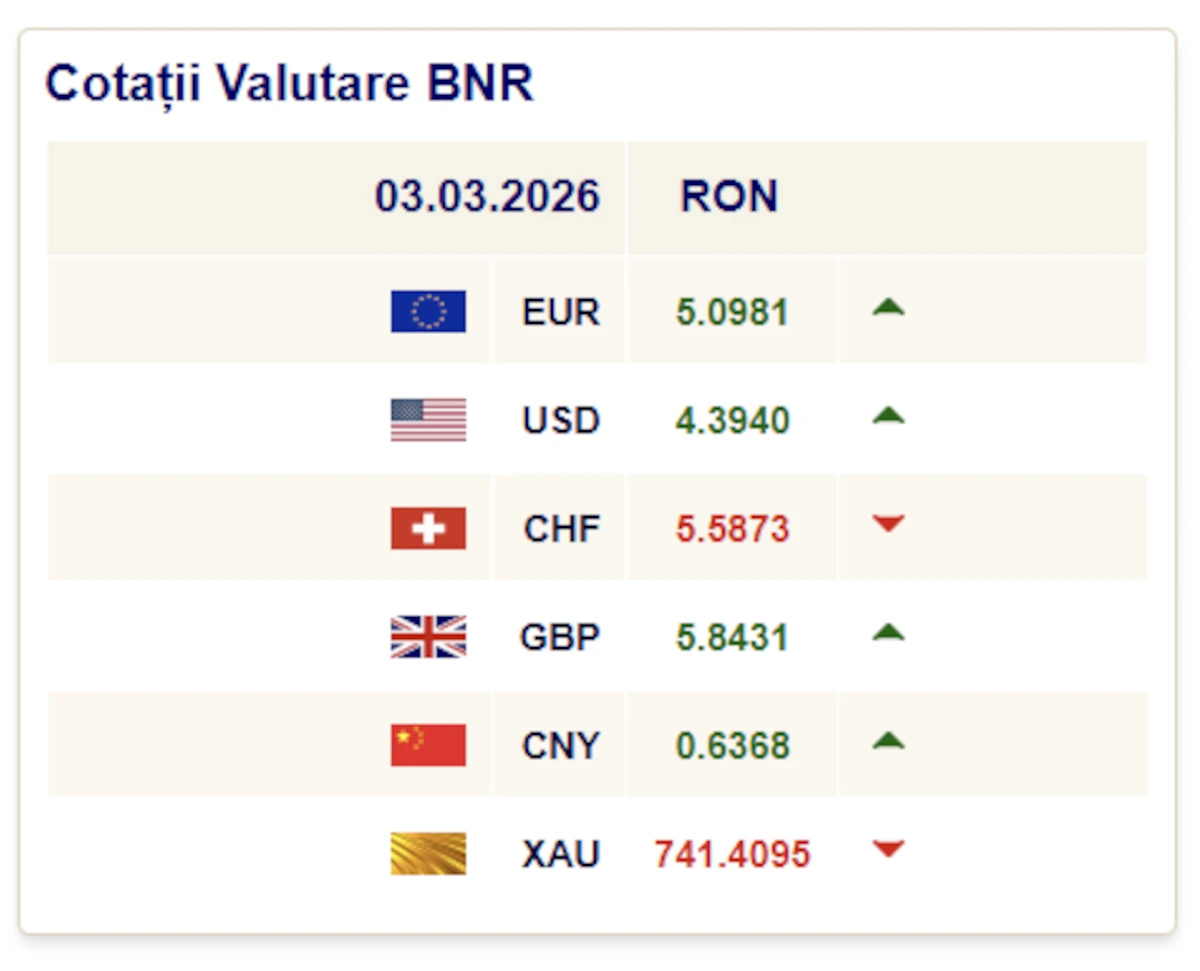Click the GBP currency label
This screenshot has height=971, width=1200.
click(x=560, y=637)
